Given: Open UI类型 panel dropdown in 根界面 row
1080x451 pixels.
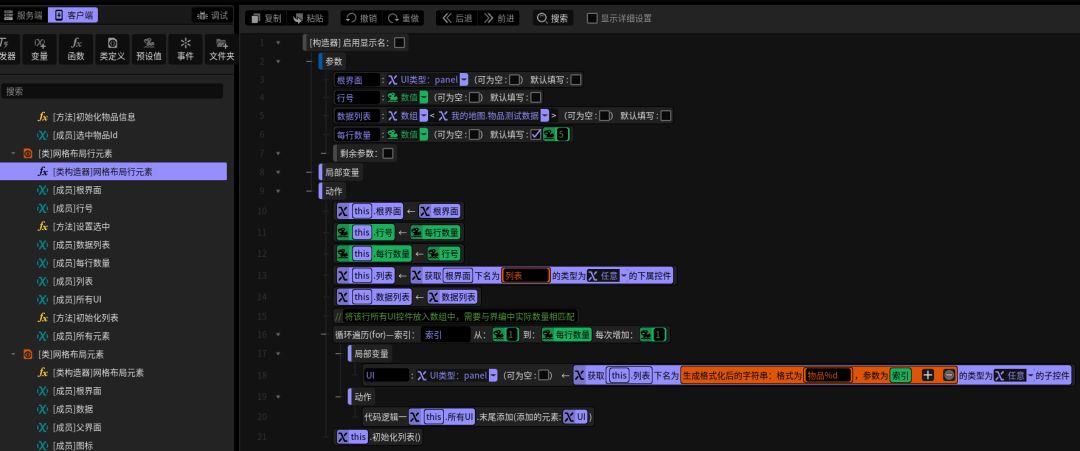Looking at the screenshot, I should click(x=464, y=80).
